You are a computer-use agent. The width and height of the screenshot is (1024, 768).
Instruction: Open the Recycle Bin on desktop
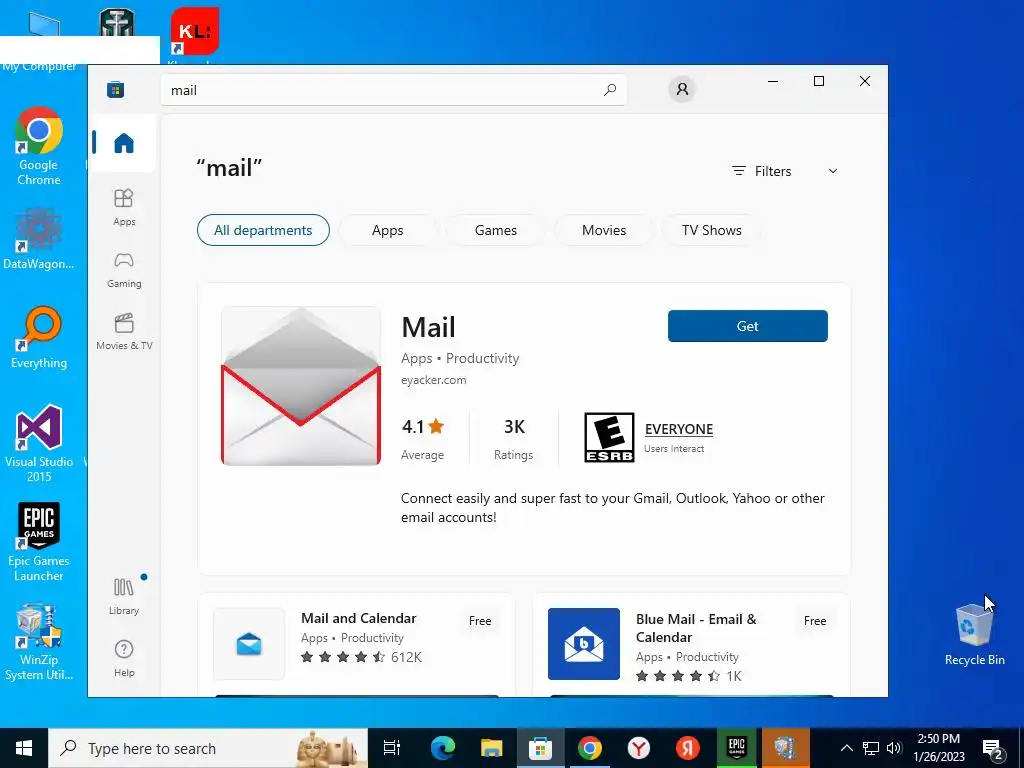pos(974,634)
